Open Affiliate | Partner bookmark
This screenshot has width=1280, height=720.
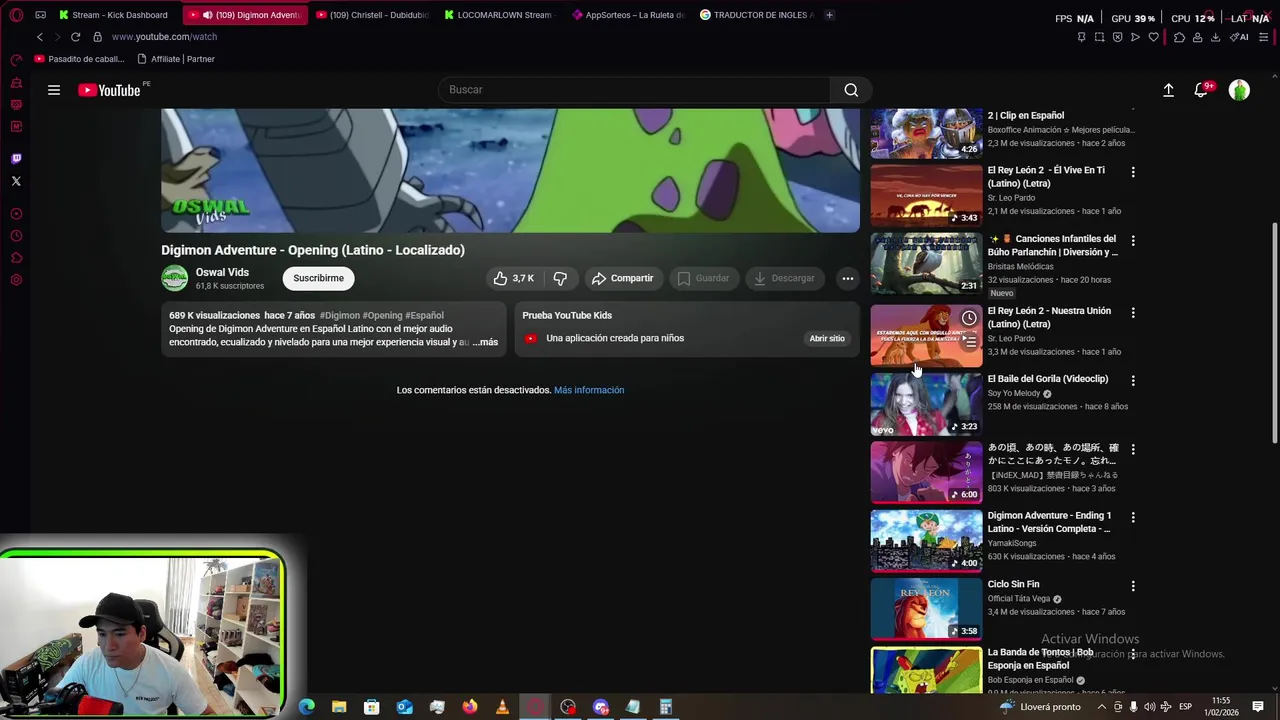(x=174, y=59)
